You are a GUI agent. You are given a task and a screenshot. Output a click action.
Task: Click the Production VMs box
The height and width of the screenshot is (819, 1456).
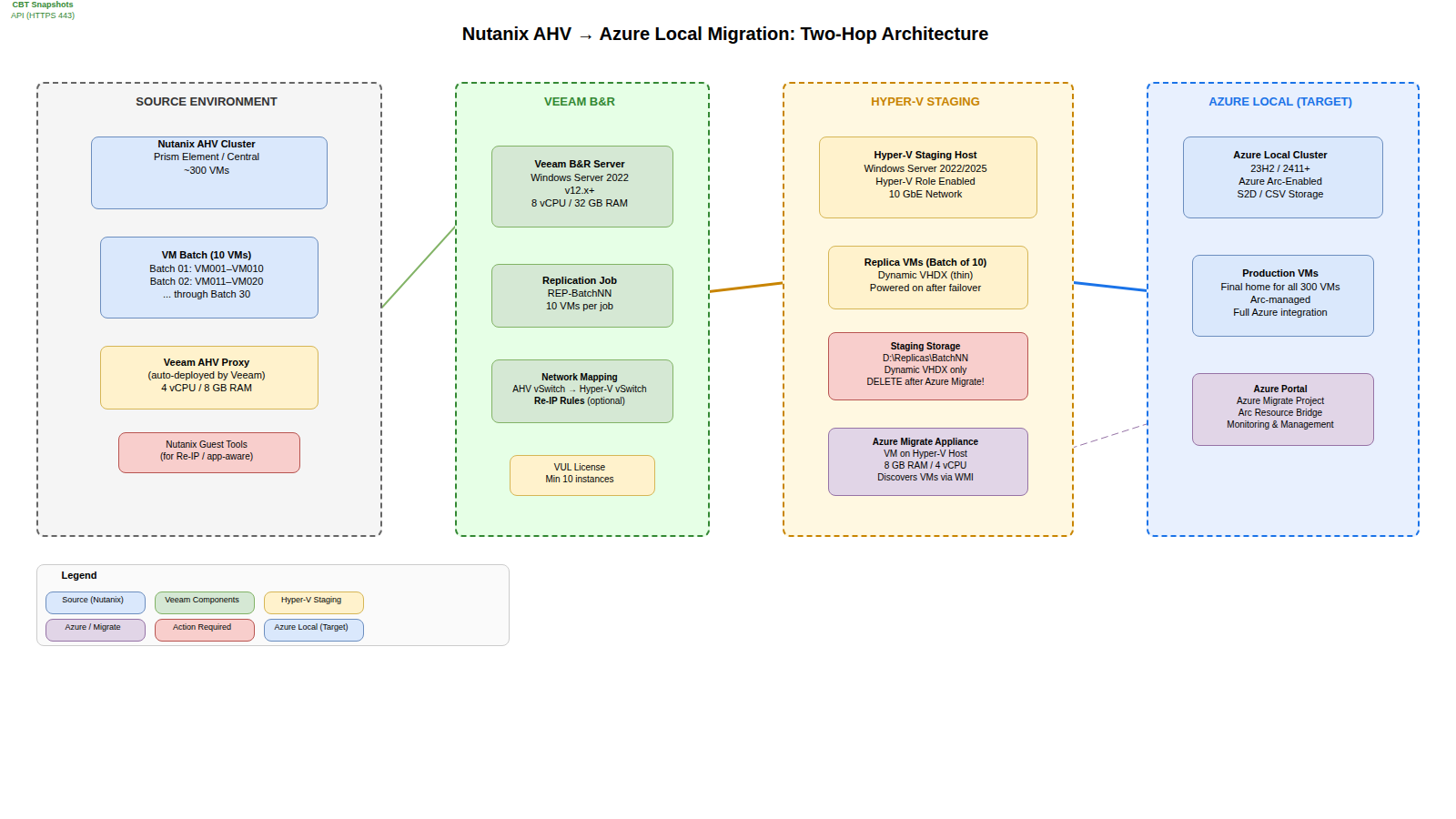click(1283, 296)
